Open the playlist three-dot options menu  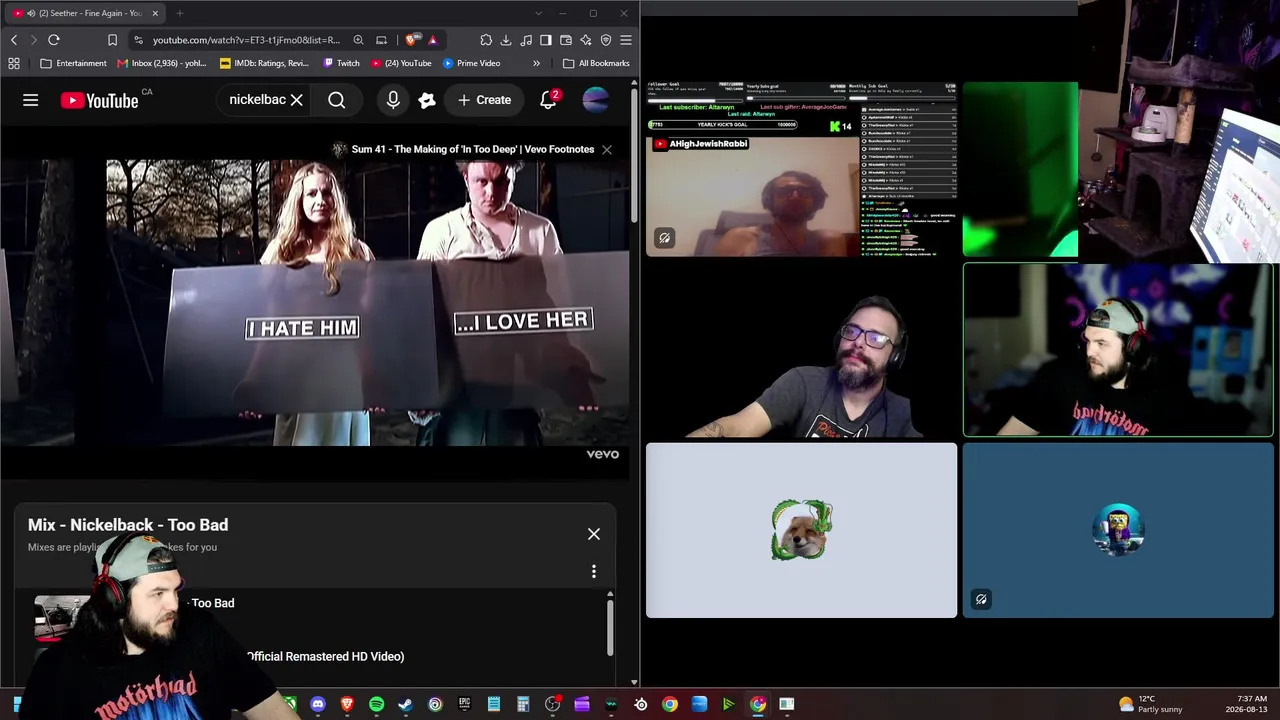point(594,572)
